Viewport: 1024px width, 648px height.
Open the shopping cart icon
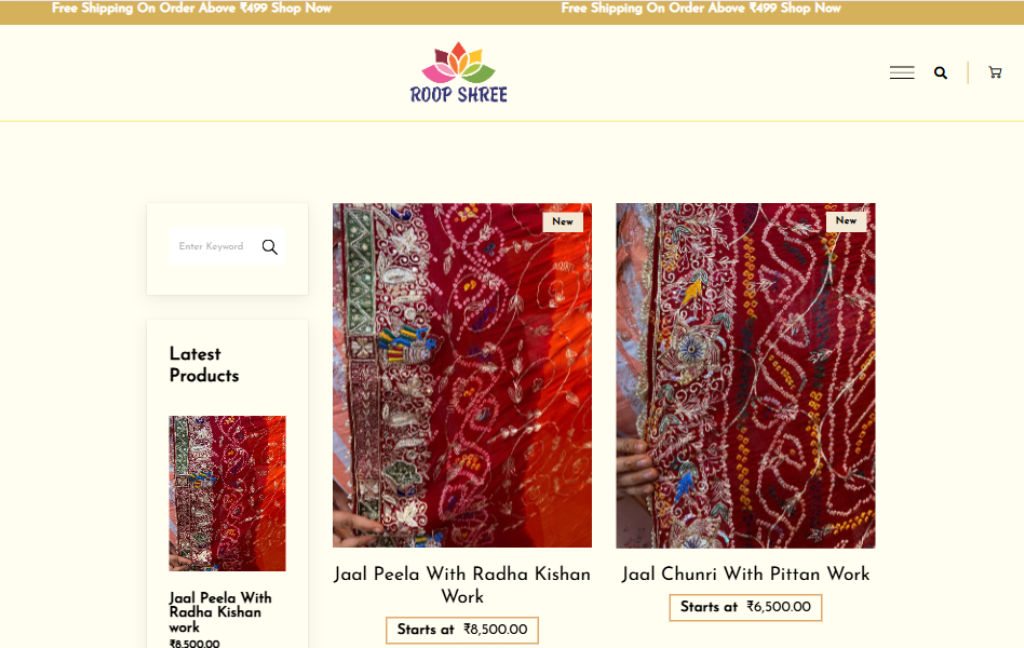[x=995, y=73]
